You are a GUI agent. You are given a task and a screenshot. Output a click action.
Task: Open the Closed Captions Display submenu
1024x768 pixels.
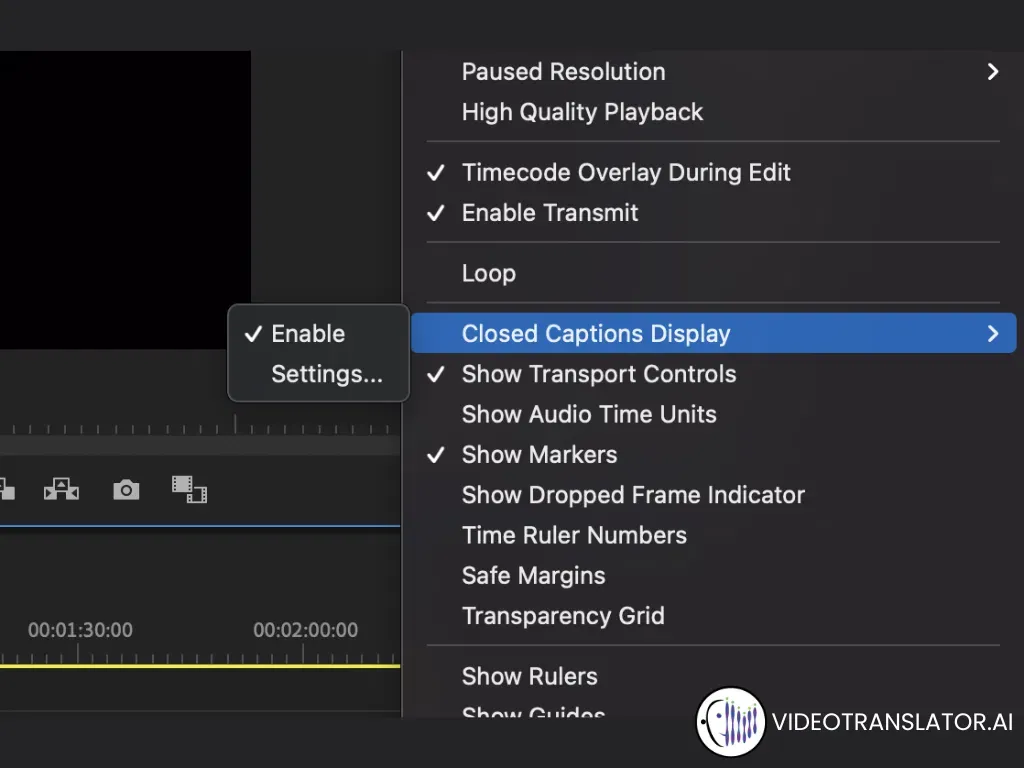[713, 334]
